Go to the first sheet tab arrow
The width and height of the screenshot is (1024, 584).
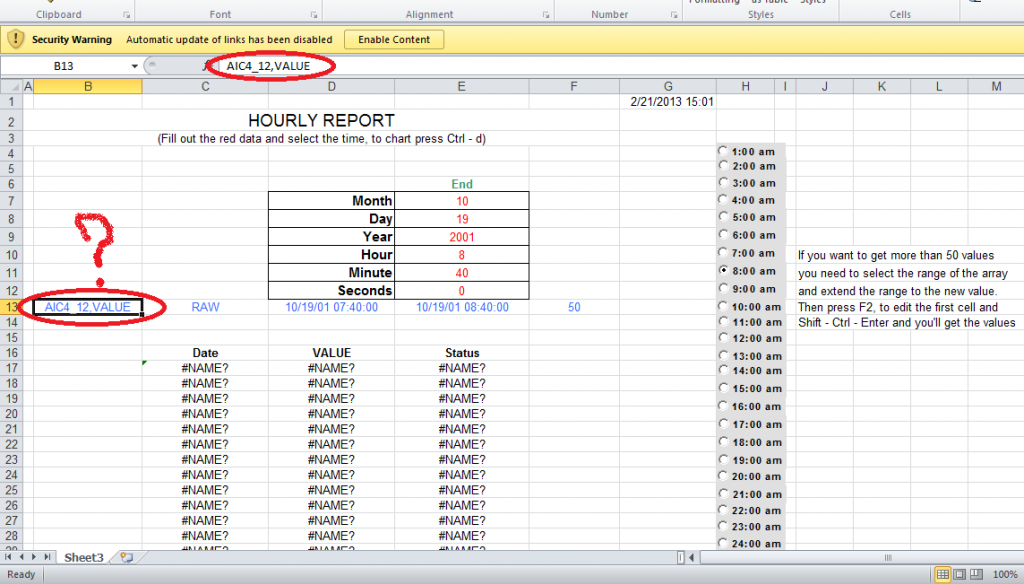click(10, 557)
